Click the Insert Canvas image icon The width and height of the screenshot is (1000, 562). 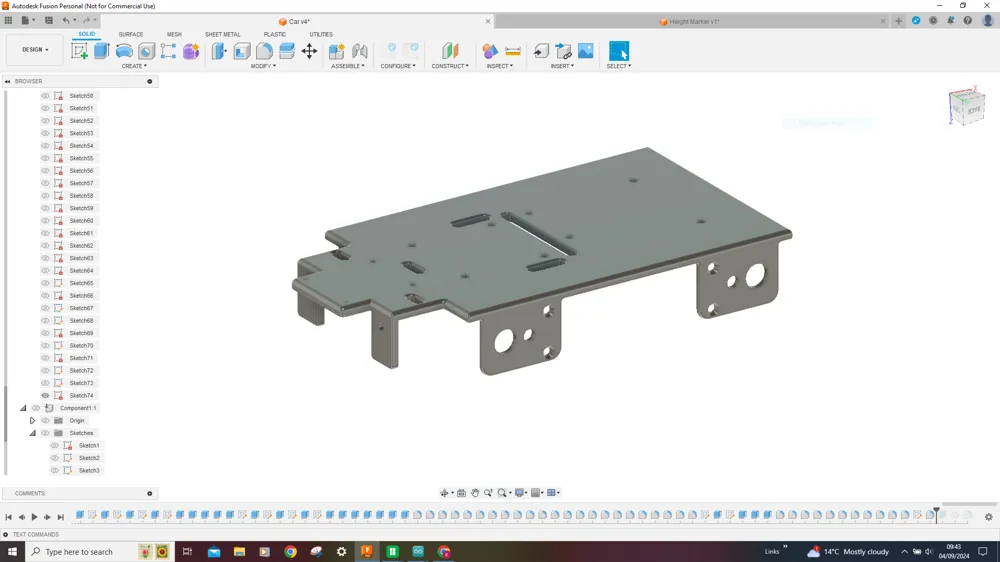coord(585,51)
